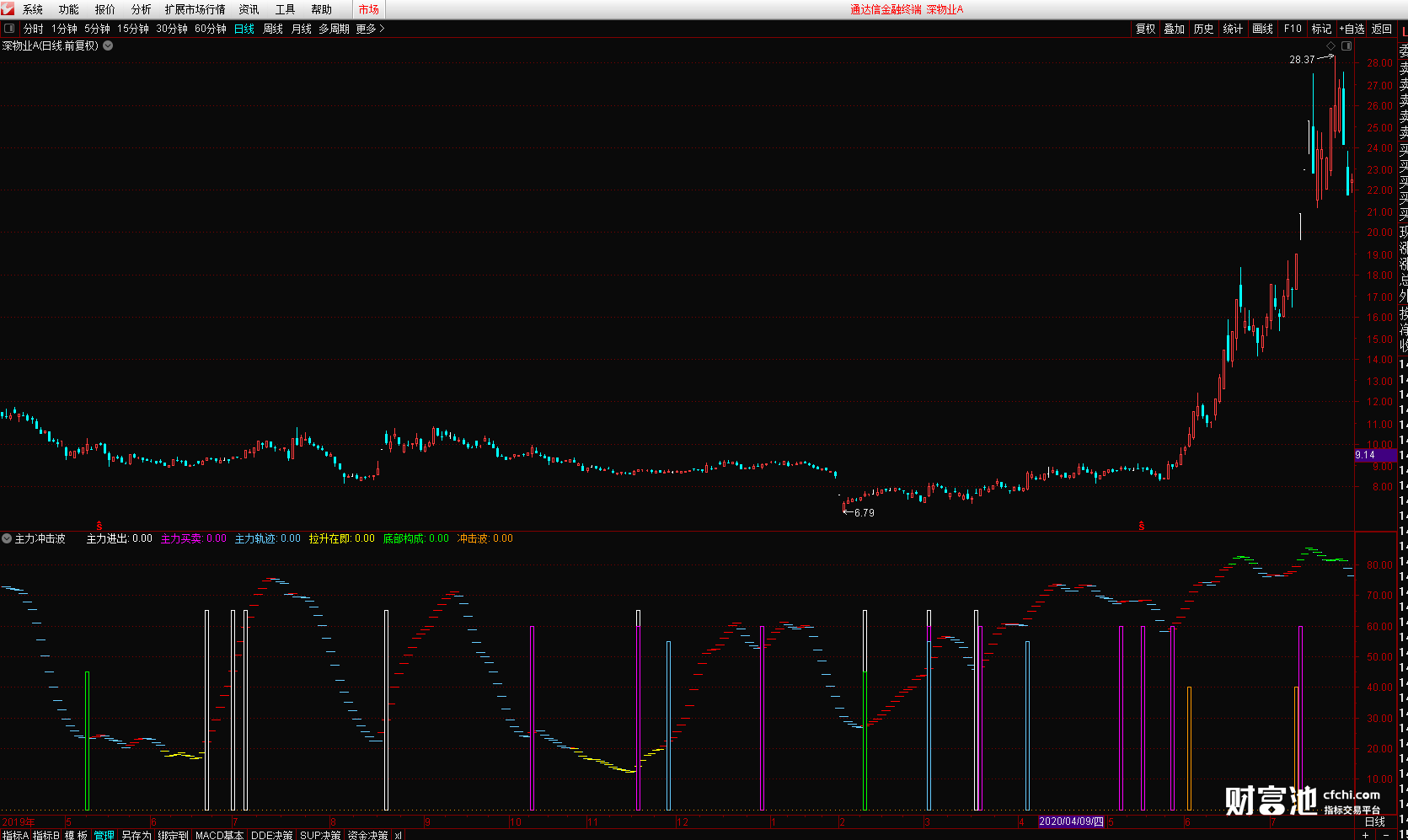Click the 9.14 current price tag
The image size is (1408, 840).
point(1375,455)
